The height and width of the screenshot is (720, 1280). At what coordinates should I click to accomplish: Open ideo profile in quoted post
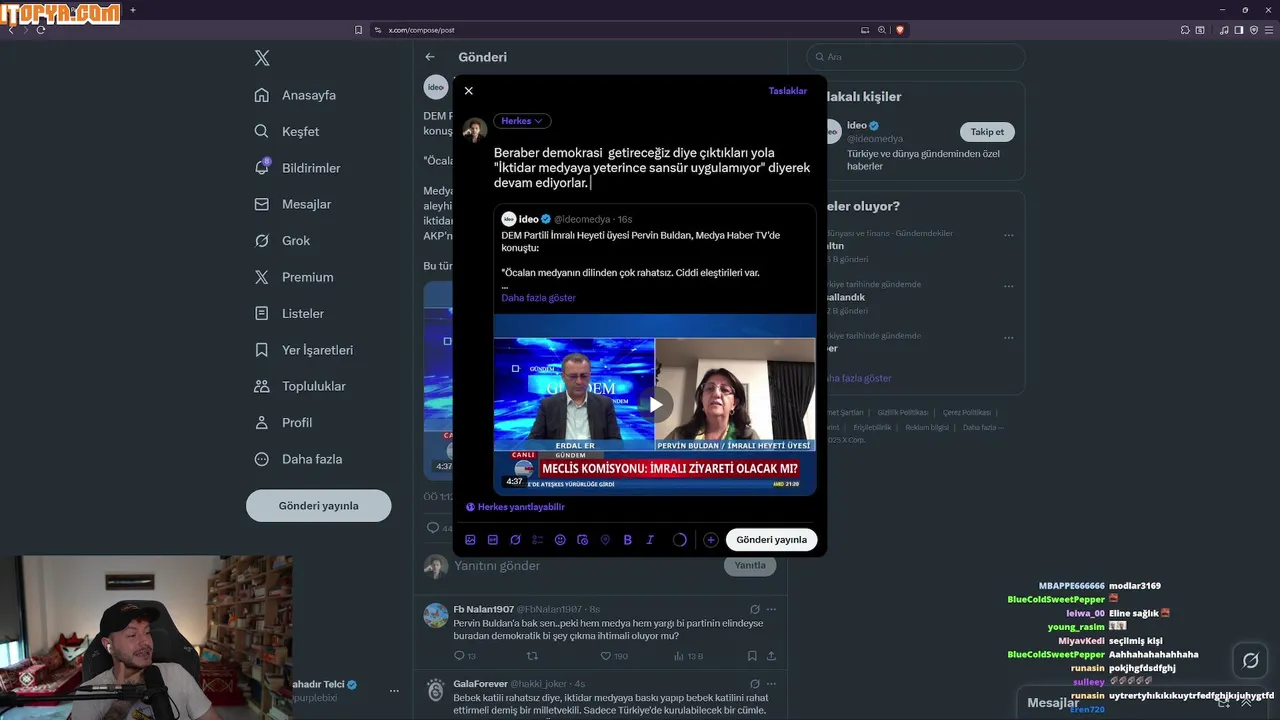(528, 219)
